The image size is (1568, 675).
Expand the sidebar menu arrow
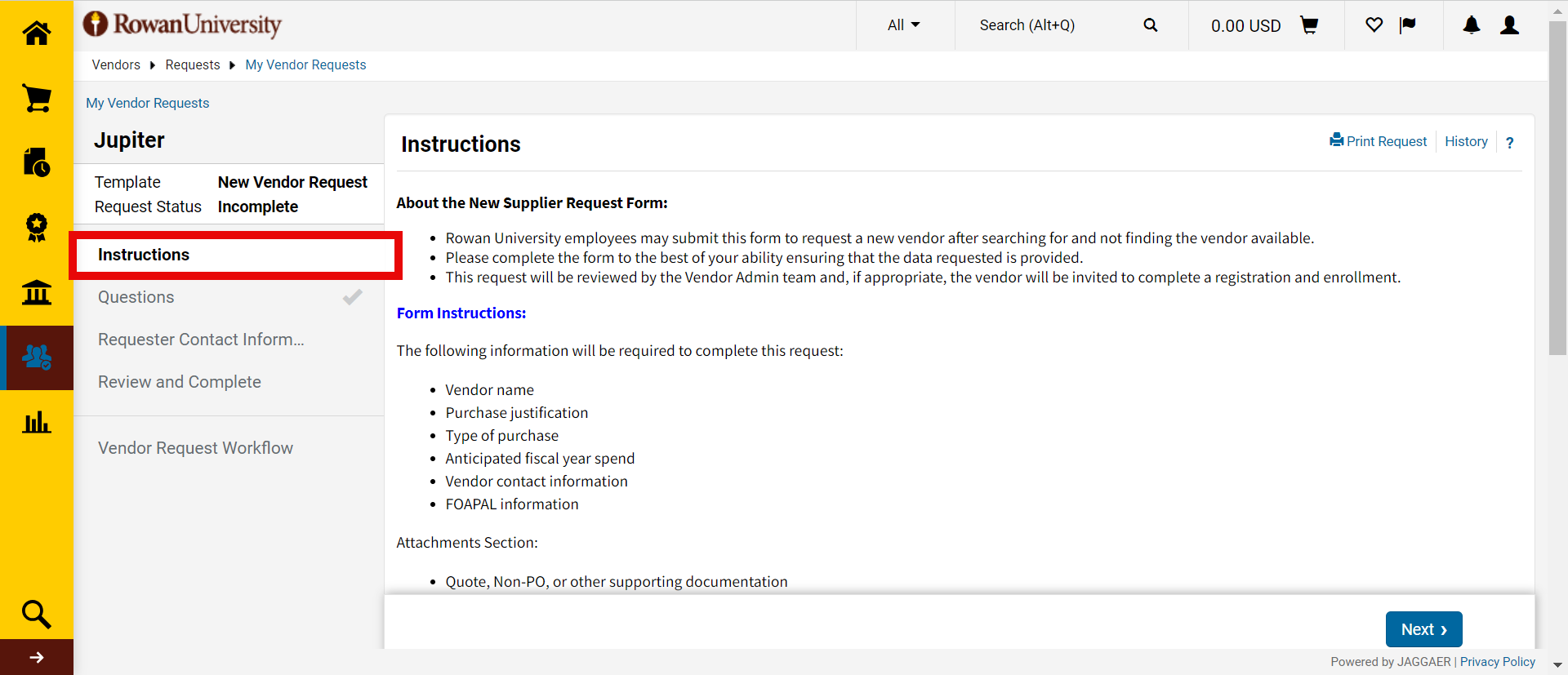pyautogui.click(x=37, y=657)
